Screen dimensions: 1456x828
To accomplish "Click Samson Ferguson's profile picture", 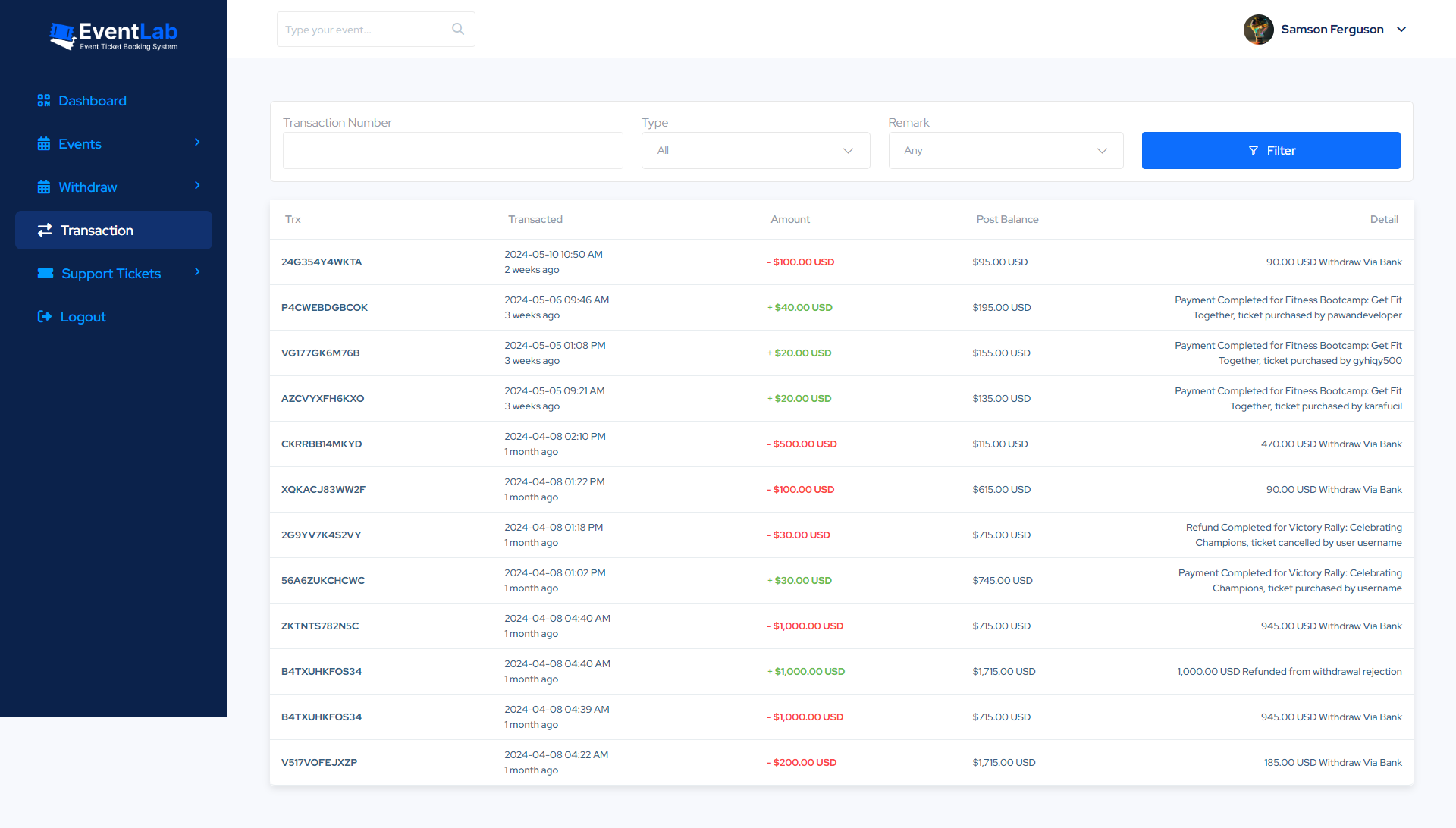I will (1259, 29).
